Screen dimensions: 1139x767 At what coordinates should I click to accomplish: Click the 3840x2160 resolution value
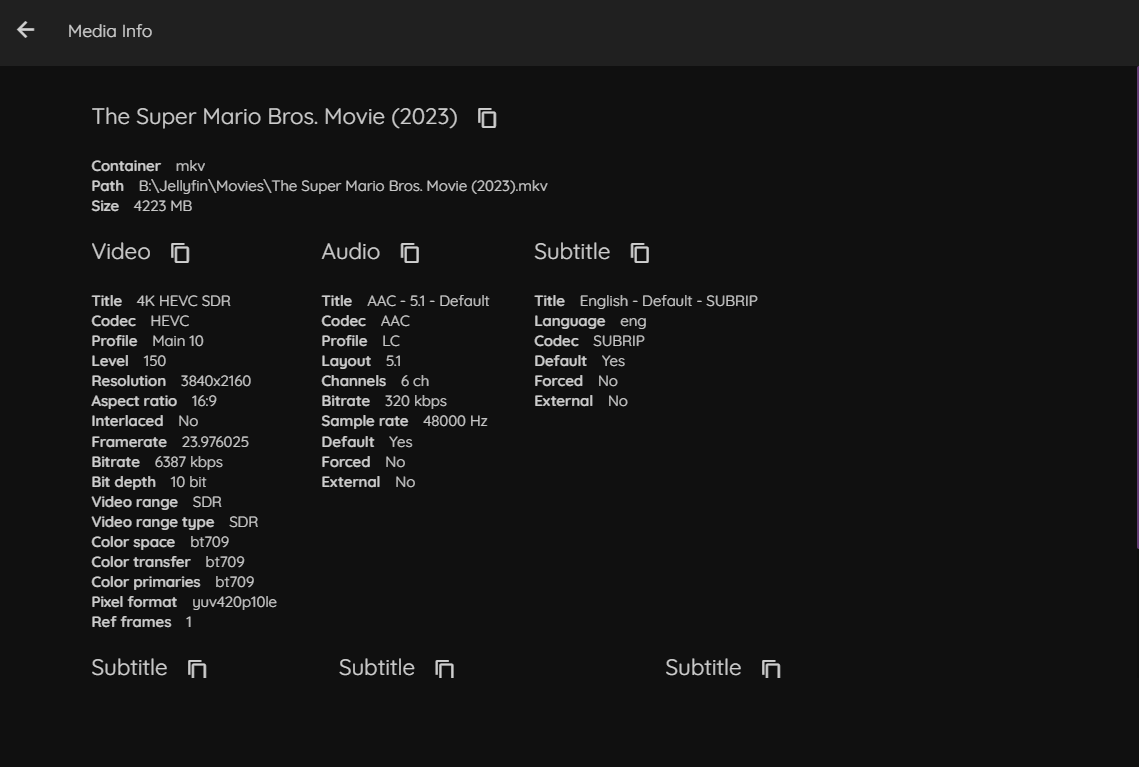[x=215, y=381]
